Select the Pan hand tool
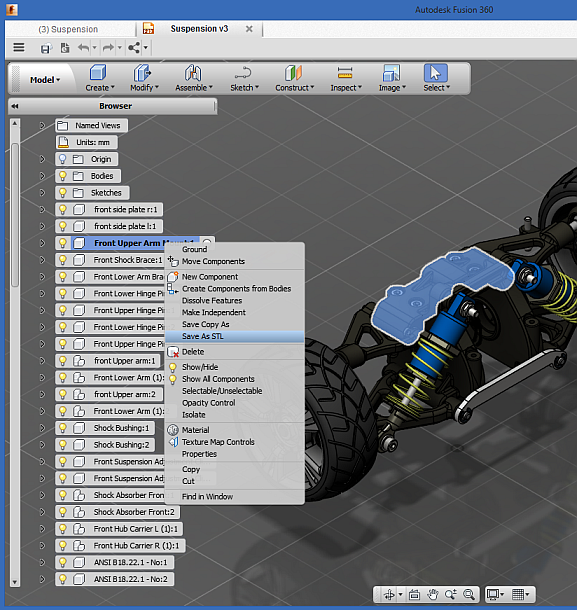 coord(433,594)
